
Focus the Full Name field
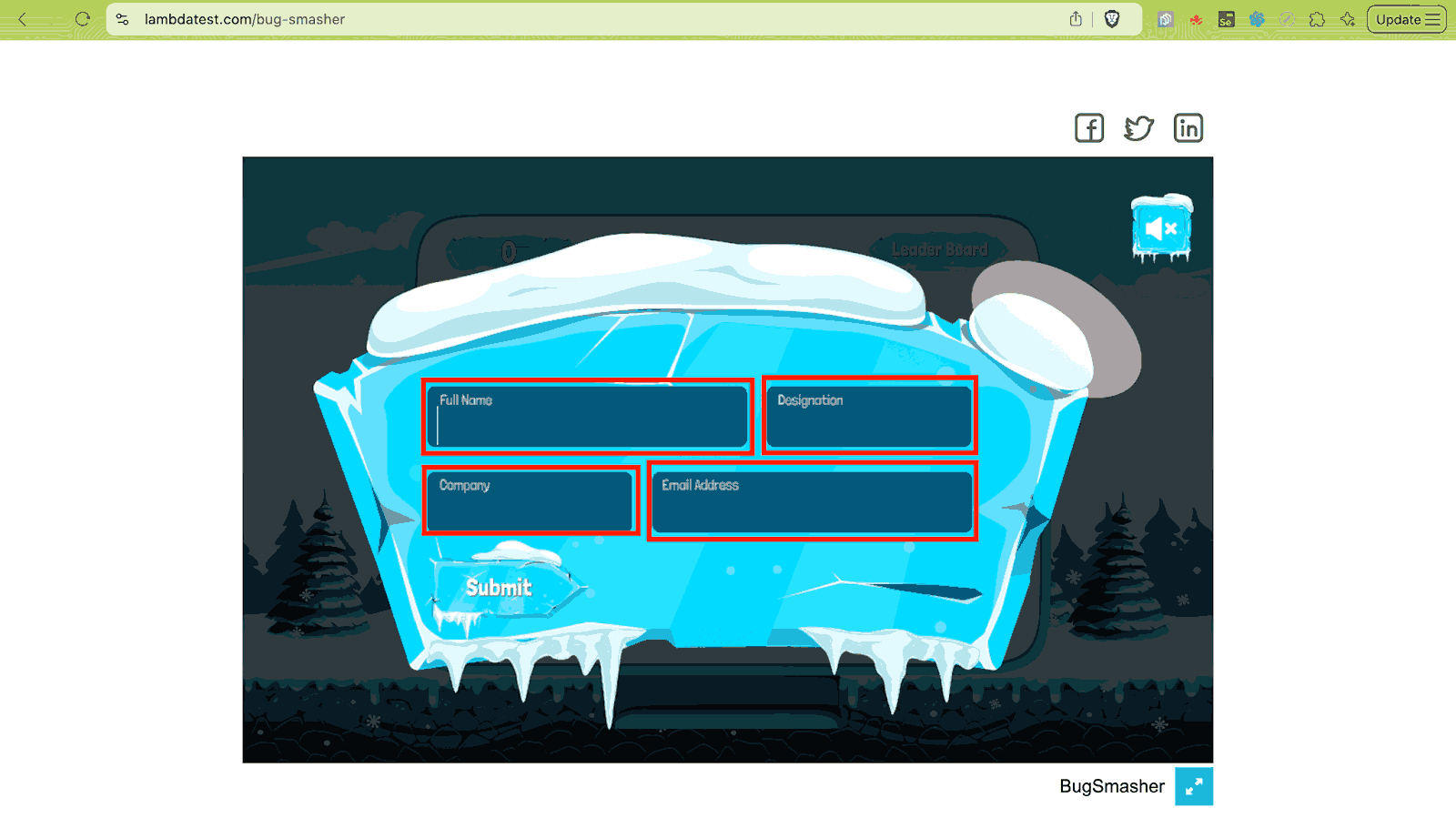pos(588,417)
